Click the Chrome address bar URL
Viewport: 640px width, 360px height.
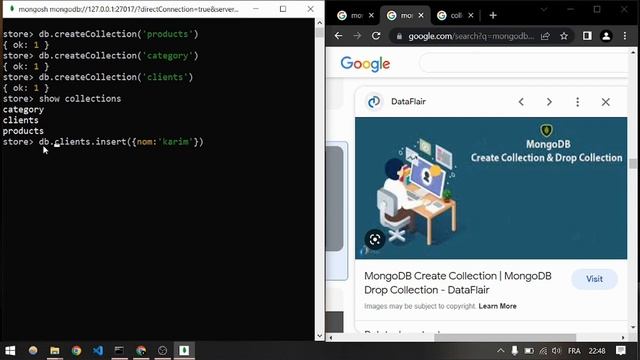[x=471, y=36]
